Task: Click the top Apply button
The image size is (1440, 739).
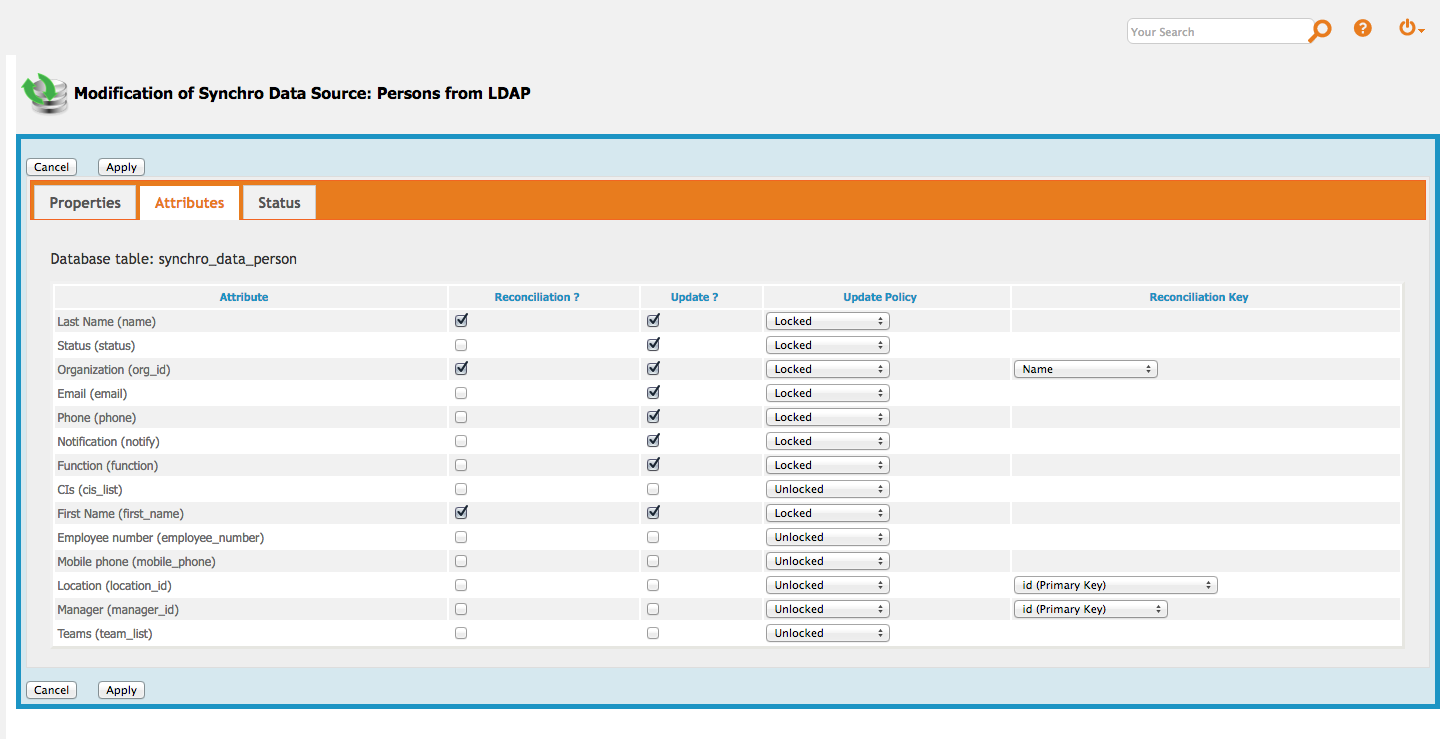Action: pos(121,167)
